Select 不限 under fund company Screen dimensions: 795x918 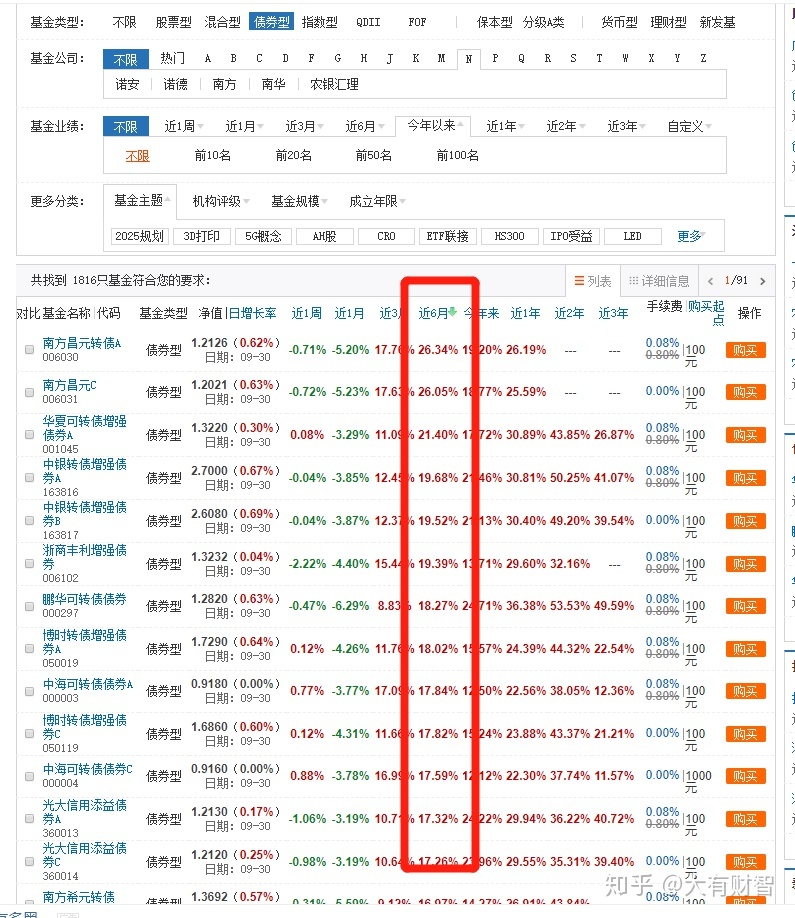(125, 59)
